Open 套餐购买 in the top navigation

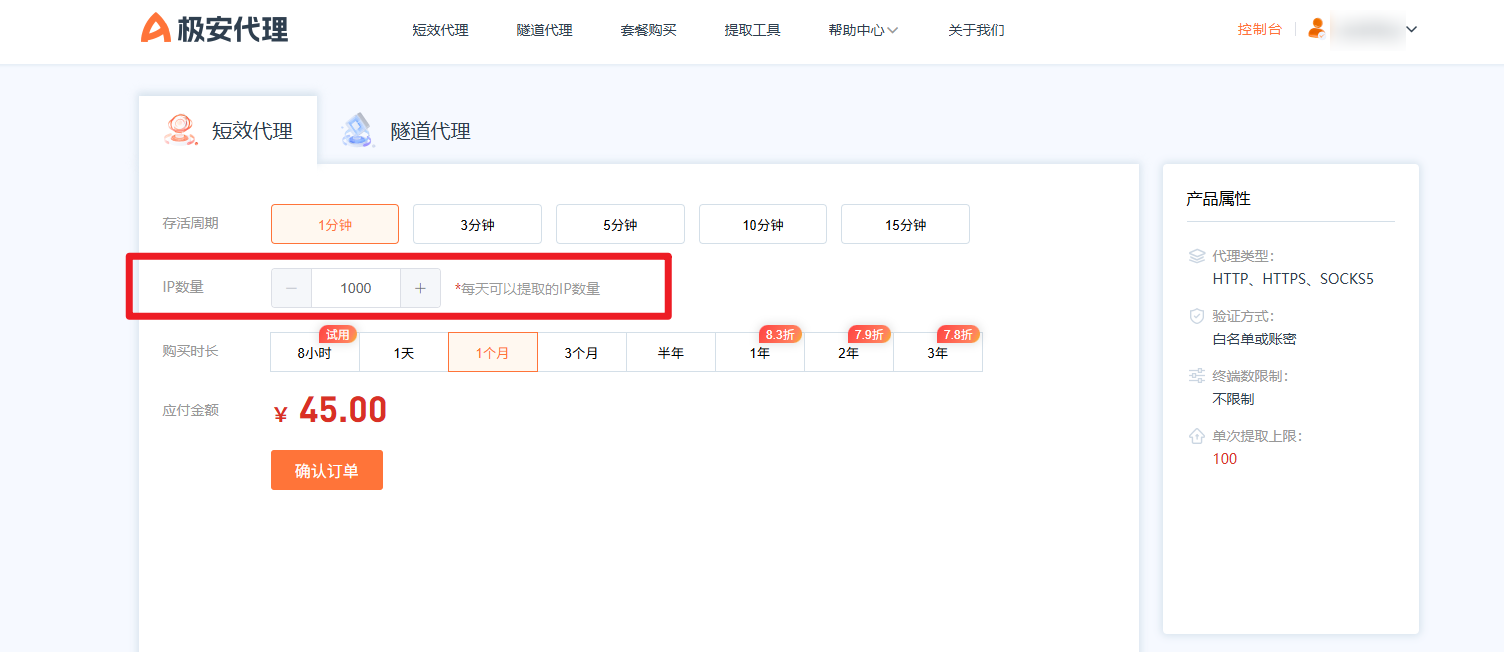click(648, 30)
